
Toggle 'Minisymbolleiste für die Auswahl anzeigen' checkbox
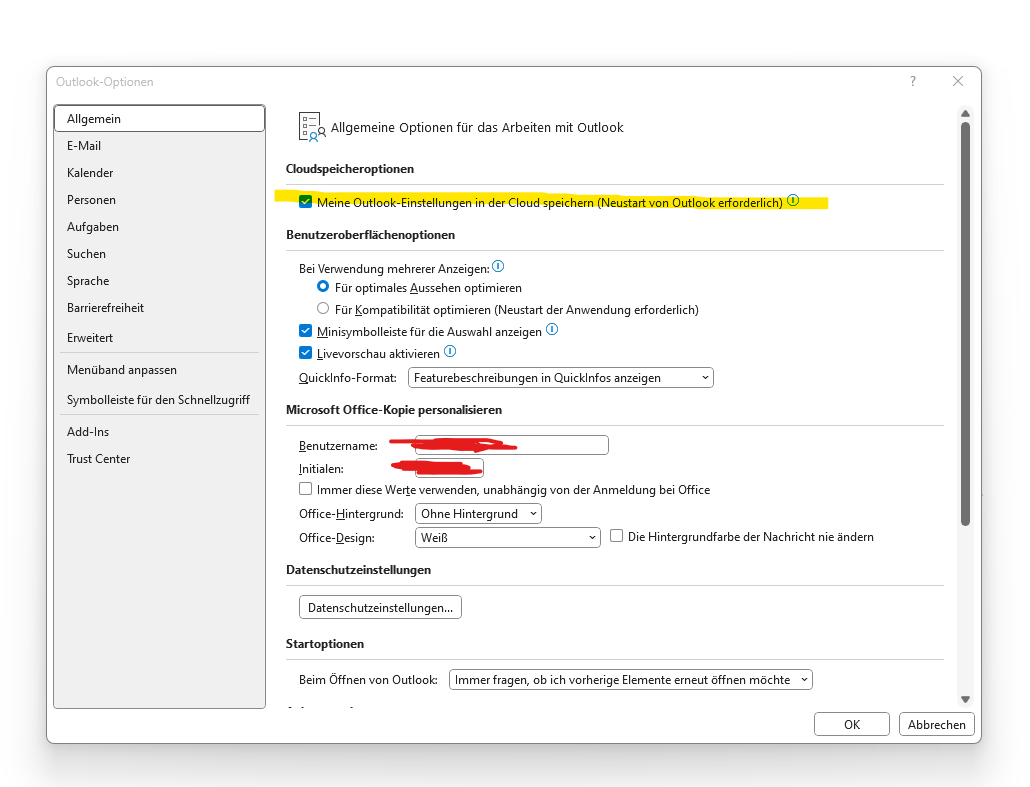(305, 330)
